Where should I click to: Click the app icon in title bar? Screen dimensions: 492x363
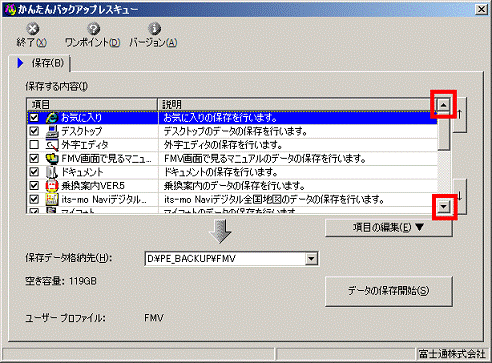tap(10, 9)
